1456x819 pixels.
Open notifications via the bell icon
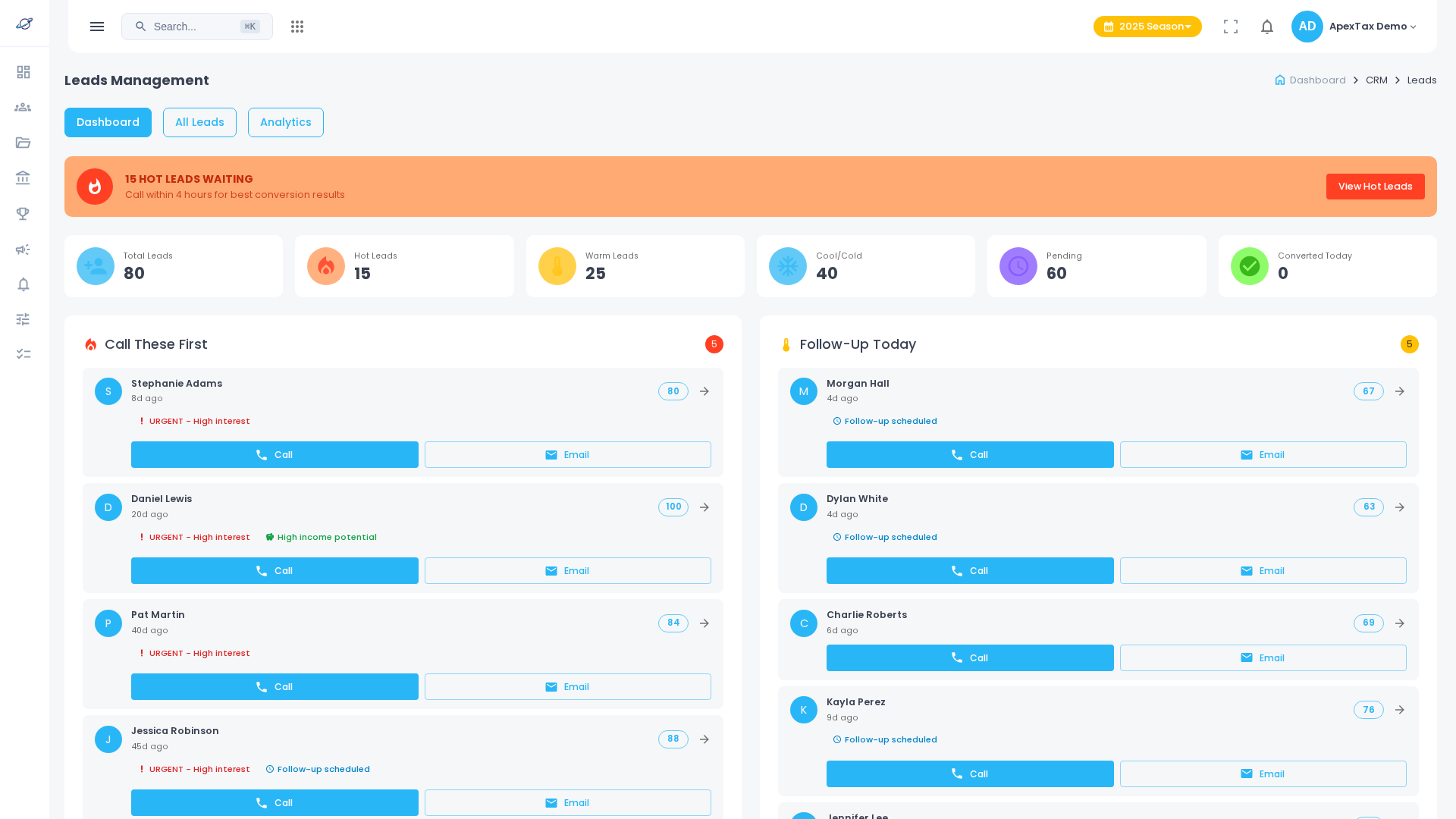(x=1267, y=27)
